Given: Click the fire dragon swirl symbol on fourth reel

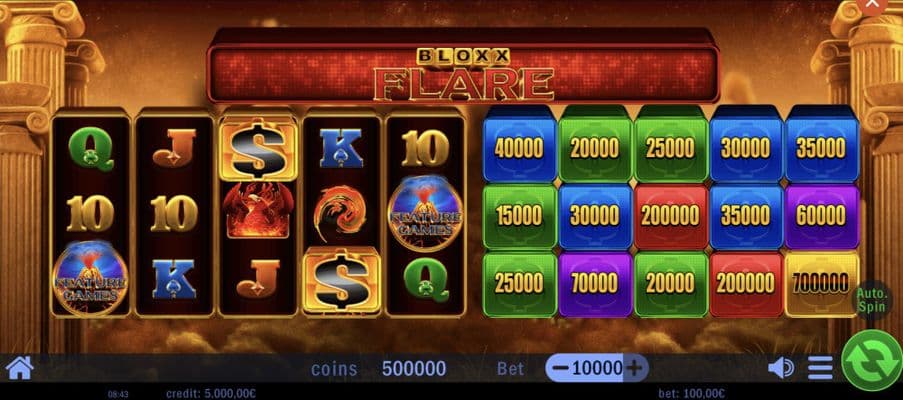Looking at the screenshot, I should 341,213.
